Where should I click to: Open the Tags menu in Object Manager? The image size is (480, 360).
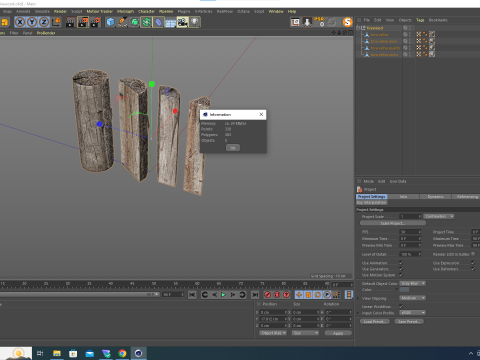click(420, 20)
